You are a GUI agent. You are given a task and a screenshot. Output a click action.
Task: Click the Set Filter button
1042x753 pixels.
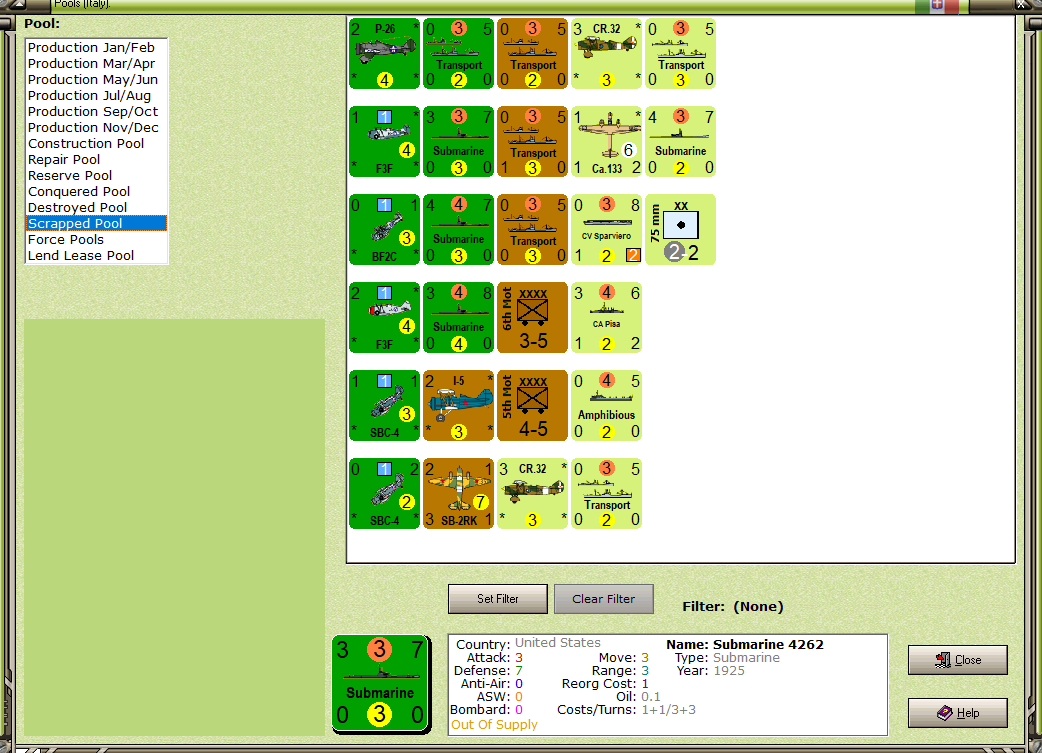point(498,599)
